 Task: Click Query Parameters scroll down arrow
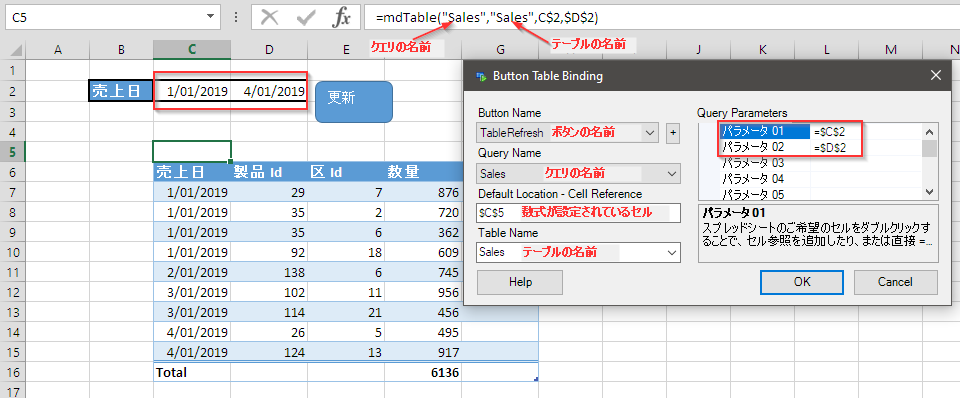click(929, 192)
